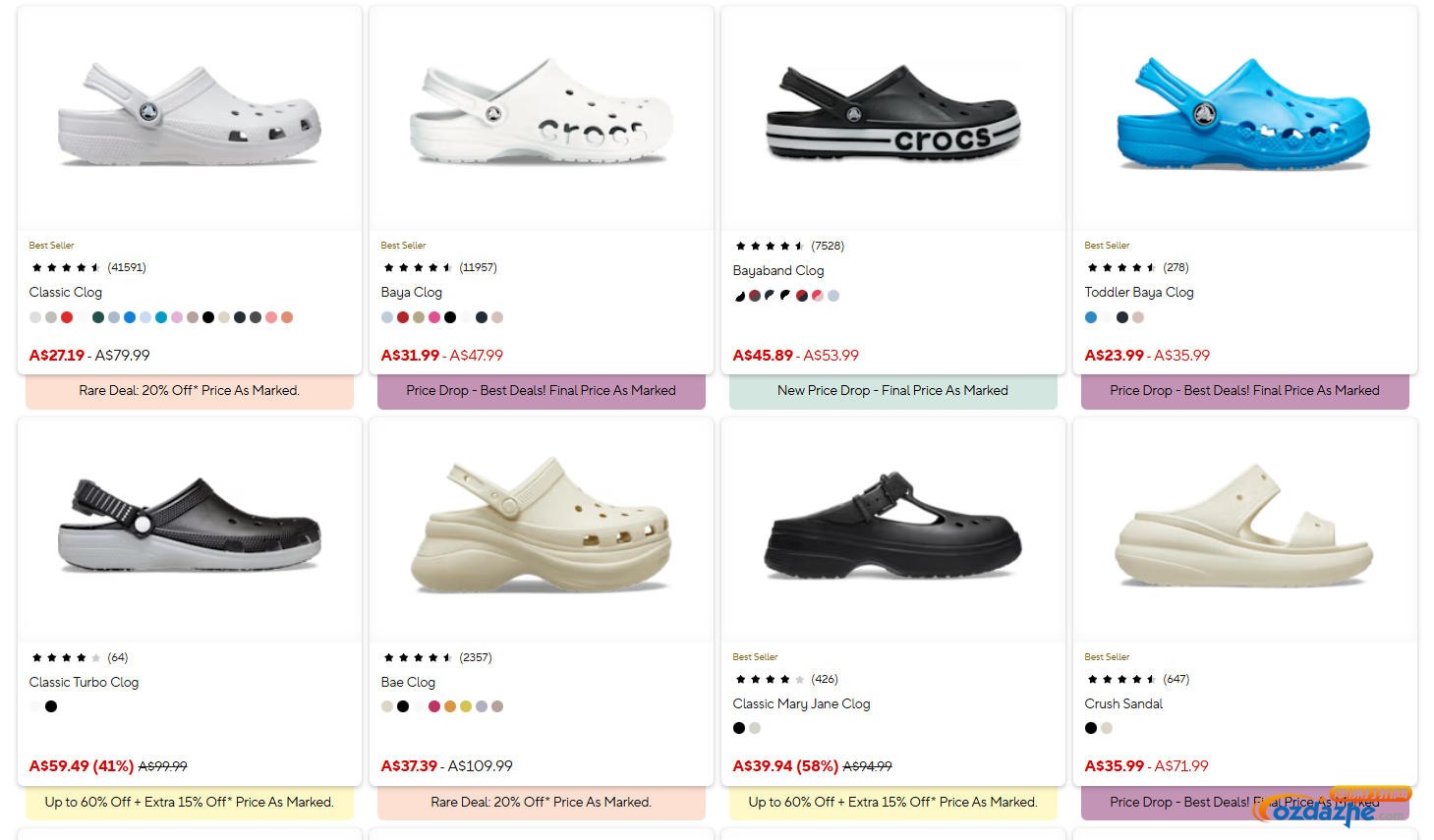The width and height of the screenshot is (1434, 840).
Task: Select red swatch under Classic Clog
Action: (x=67, y=317)
